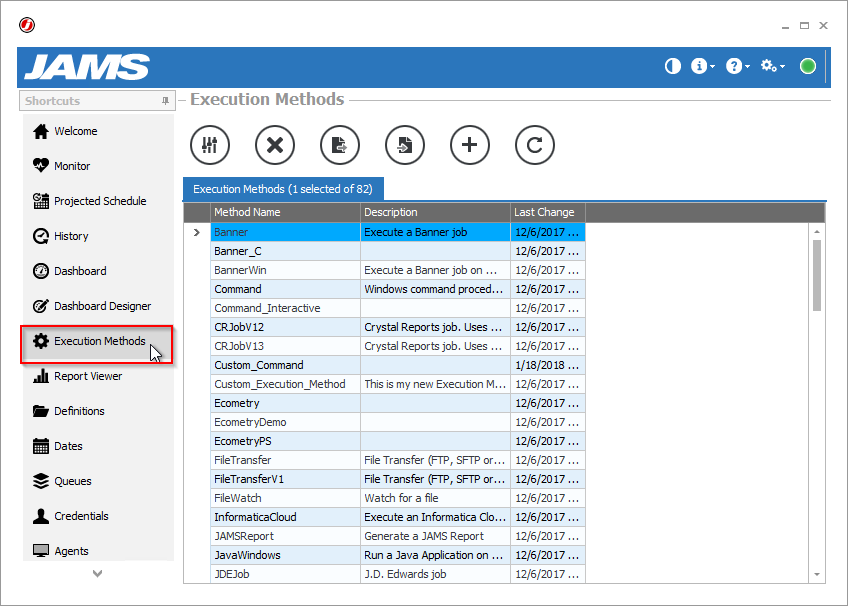The width and height of the screenshot is (848, 606).
Task: Select the CRJobV13 method row
Action: tap(398, 346)
